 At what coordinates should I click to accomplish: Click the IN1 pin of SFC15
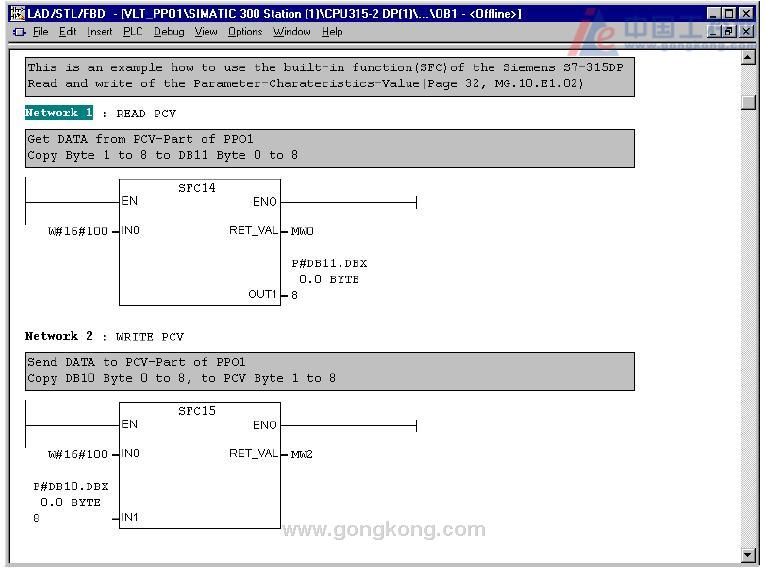[x=130, y=517]
